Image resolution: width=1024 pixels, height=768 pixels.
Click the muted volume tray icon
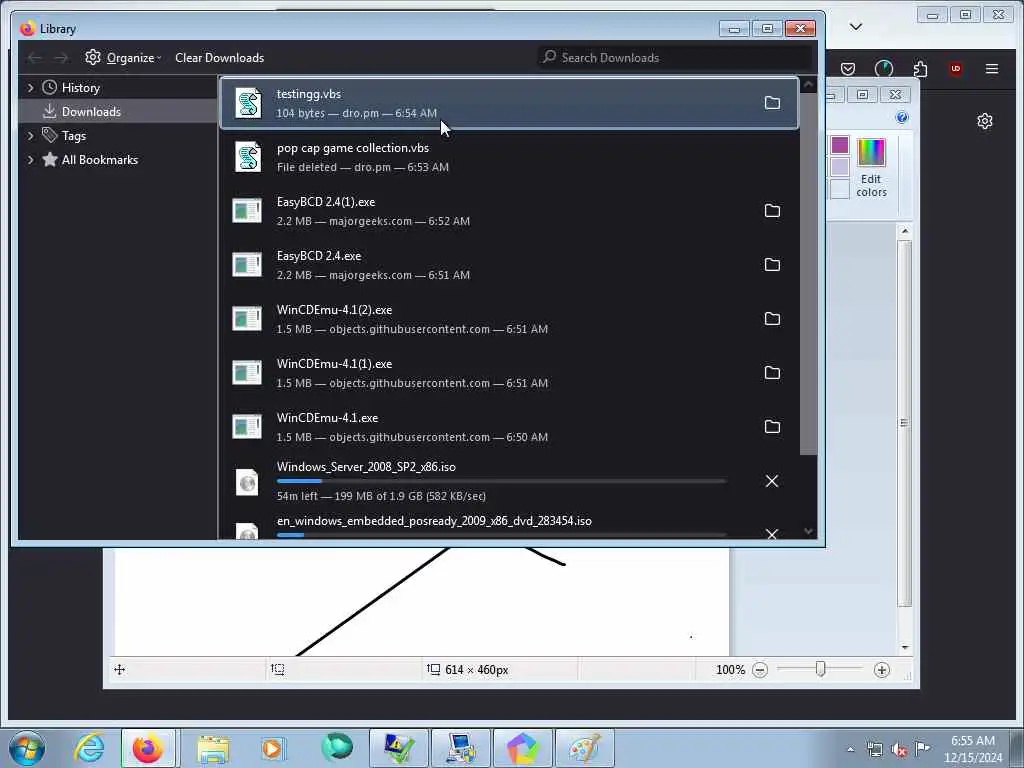click(x=899, y=750)
